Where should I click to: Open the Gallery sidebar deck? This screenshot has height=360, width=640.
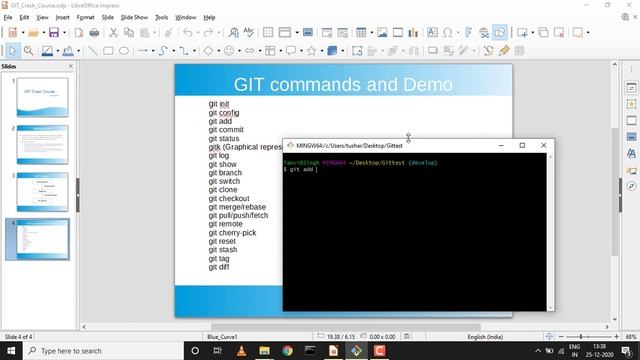[x=631, y=170]
